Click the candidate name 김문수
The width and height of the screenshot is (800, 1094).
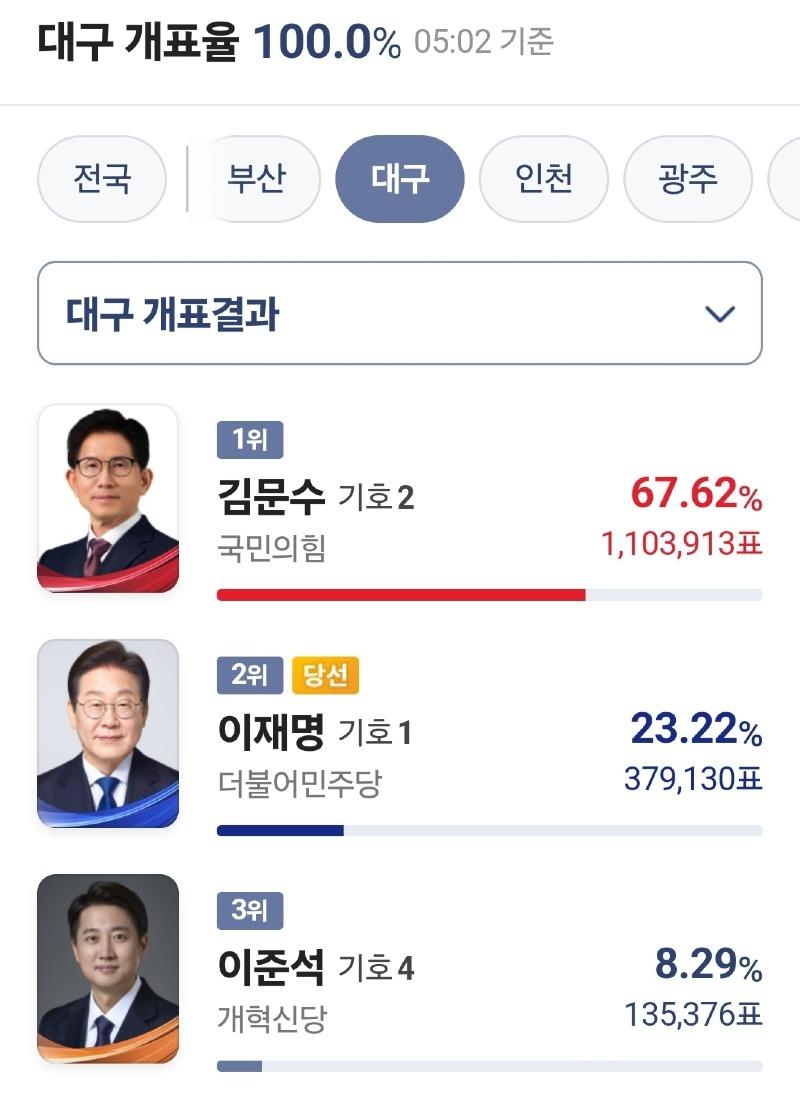pos(271,496)
